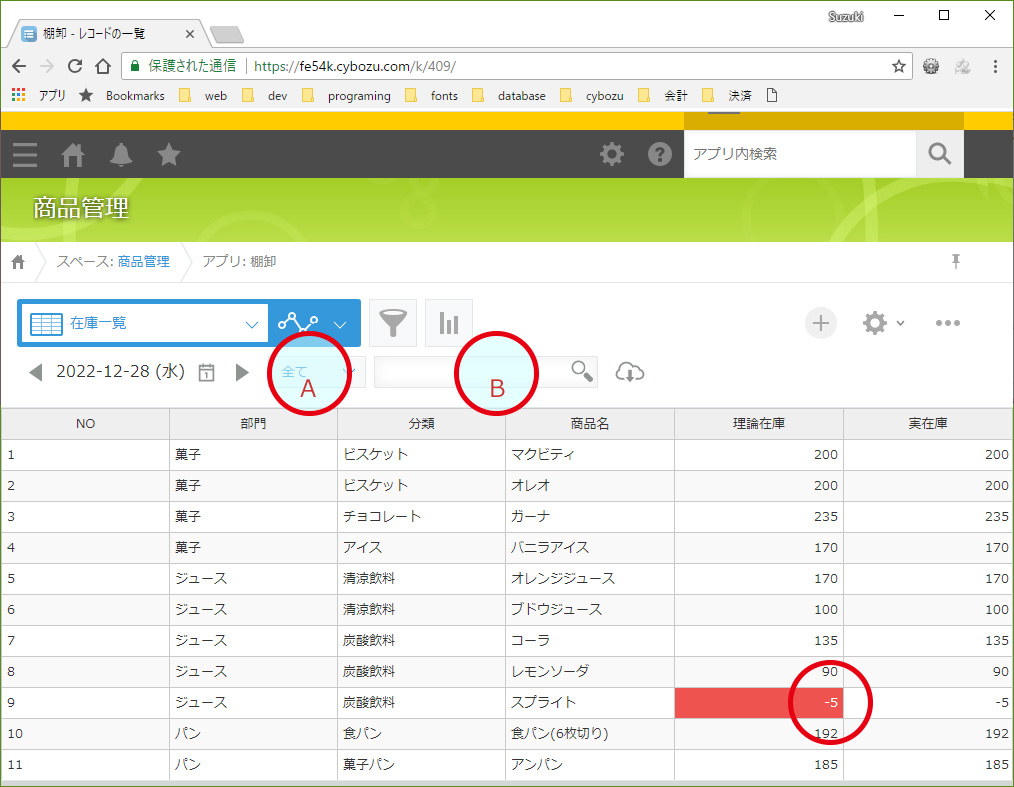Click the browser forward arrow
Image resolution: width=1014 pixels, height=787 pixels.
point(47,66)
